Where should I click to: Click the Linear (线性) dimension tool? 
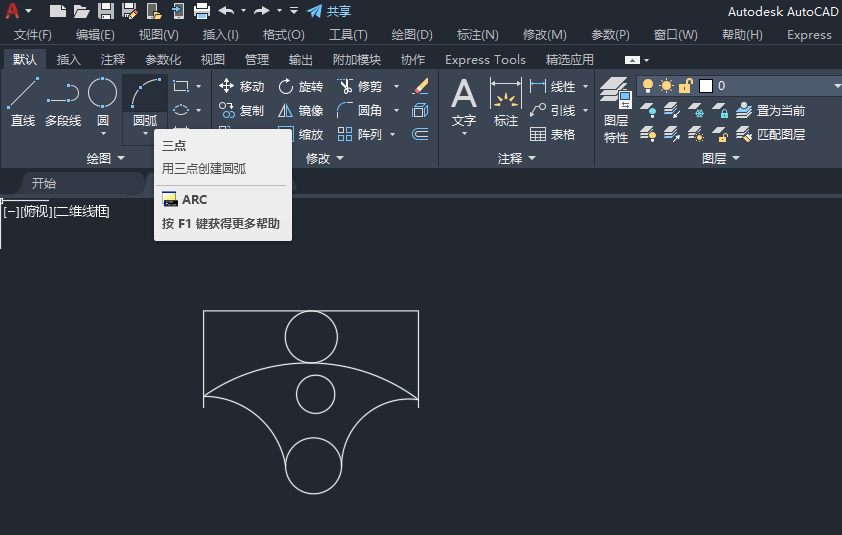[x=552, y=86]
